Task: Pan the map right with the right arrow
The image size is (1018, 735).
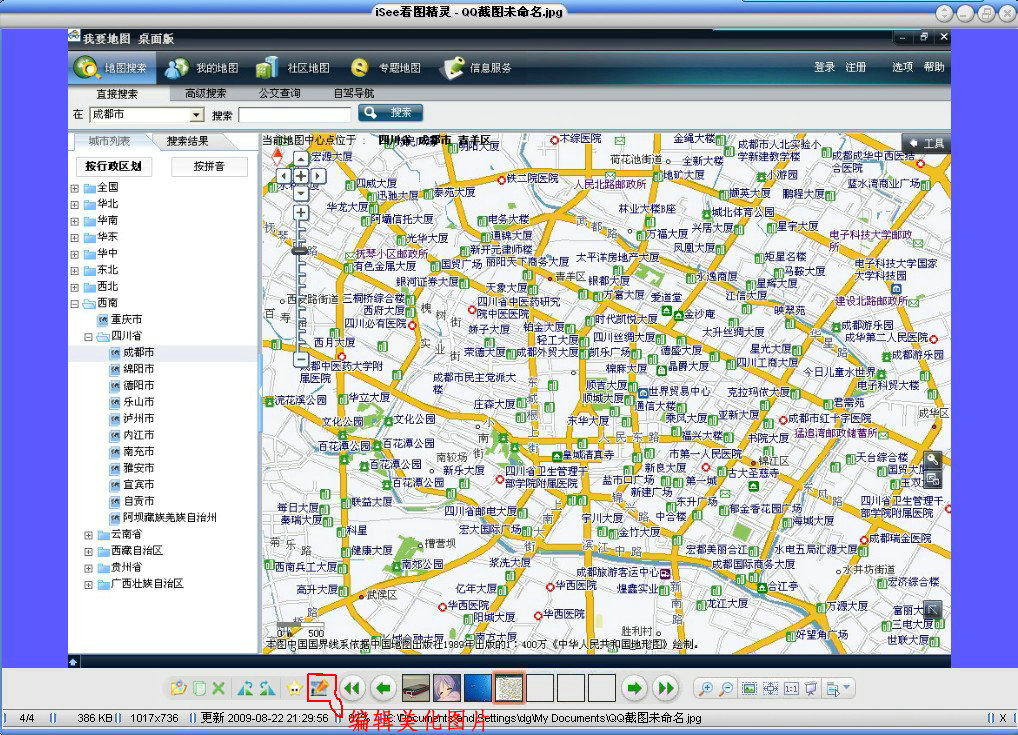Action: (x=317, y=176)
